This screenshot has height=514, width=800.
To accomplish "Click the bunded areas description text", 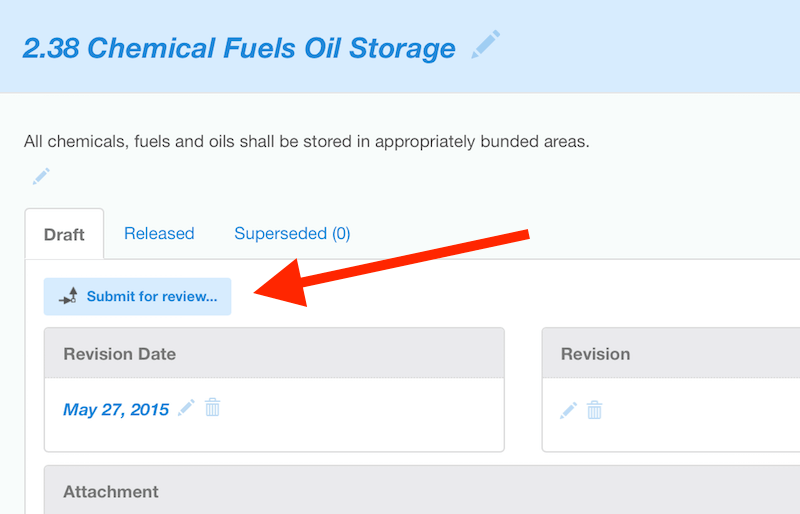I will (x=306, y=141).
